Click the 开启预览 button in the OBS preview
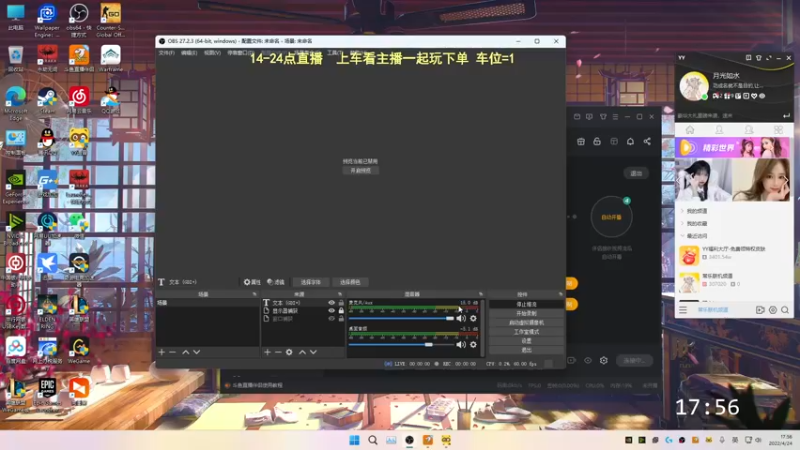 [x=361, y=170]
